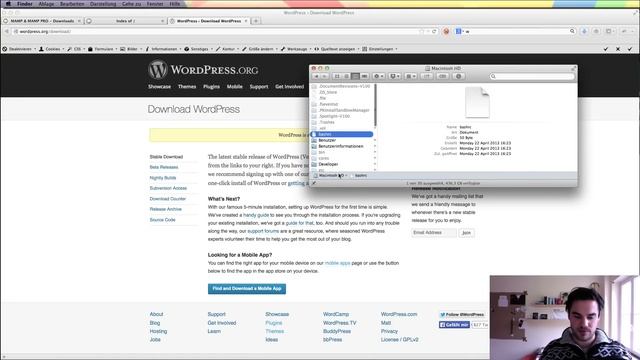Image resolution: width=640 pixels, height=360 pixels.
Task: Open the Informationen developer toolbar menu
Action: click(163, 49)
